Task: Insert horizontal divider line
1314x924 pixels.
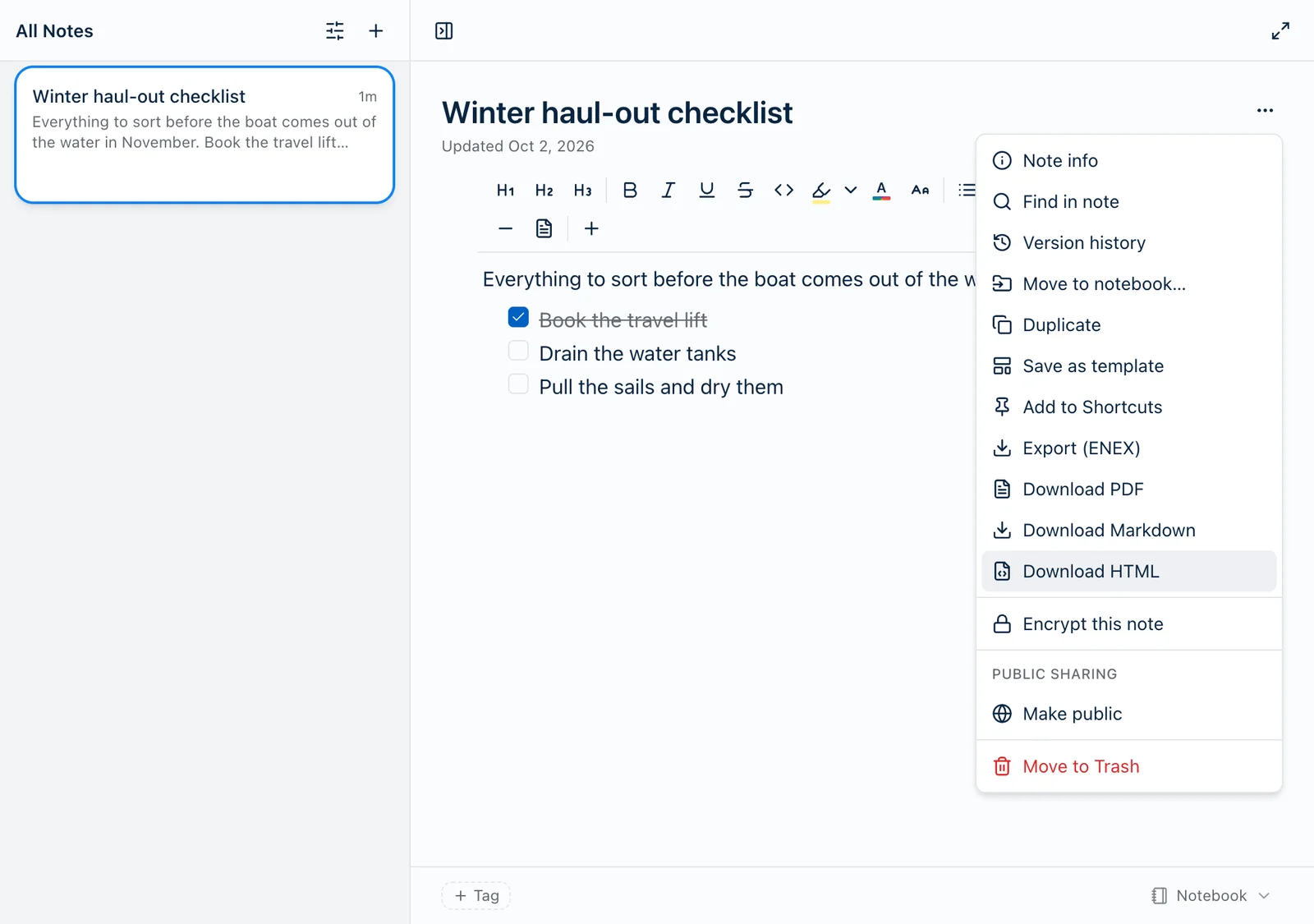Action: tap(506, 228)
